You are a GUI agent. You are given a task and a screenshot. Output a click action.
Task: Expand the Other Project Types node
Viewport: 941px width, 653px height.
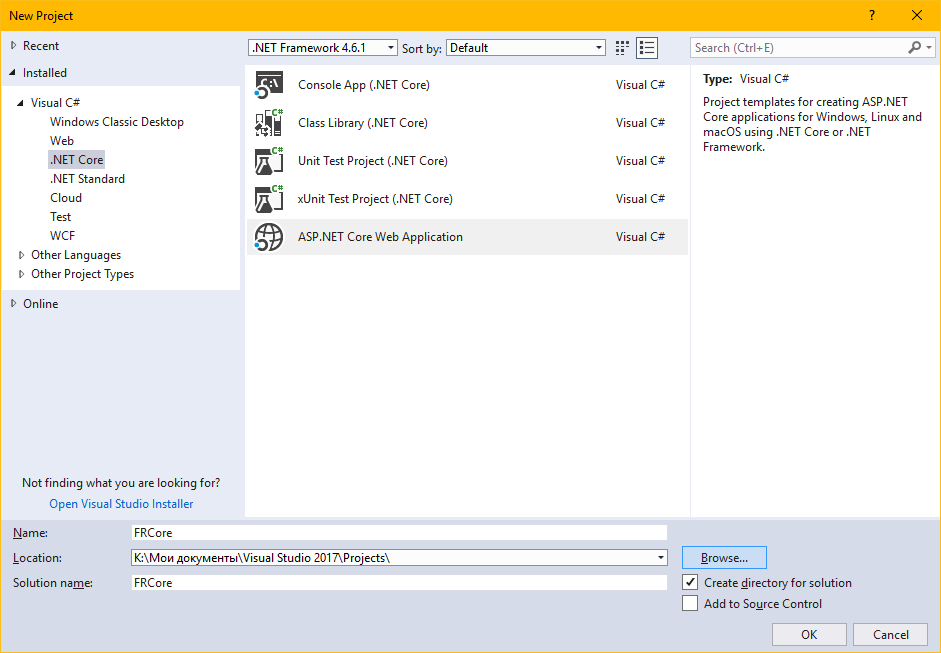pyautogui.click(x=22, y=274)
